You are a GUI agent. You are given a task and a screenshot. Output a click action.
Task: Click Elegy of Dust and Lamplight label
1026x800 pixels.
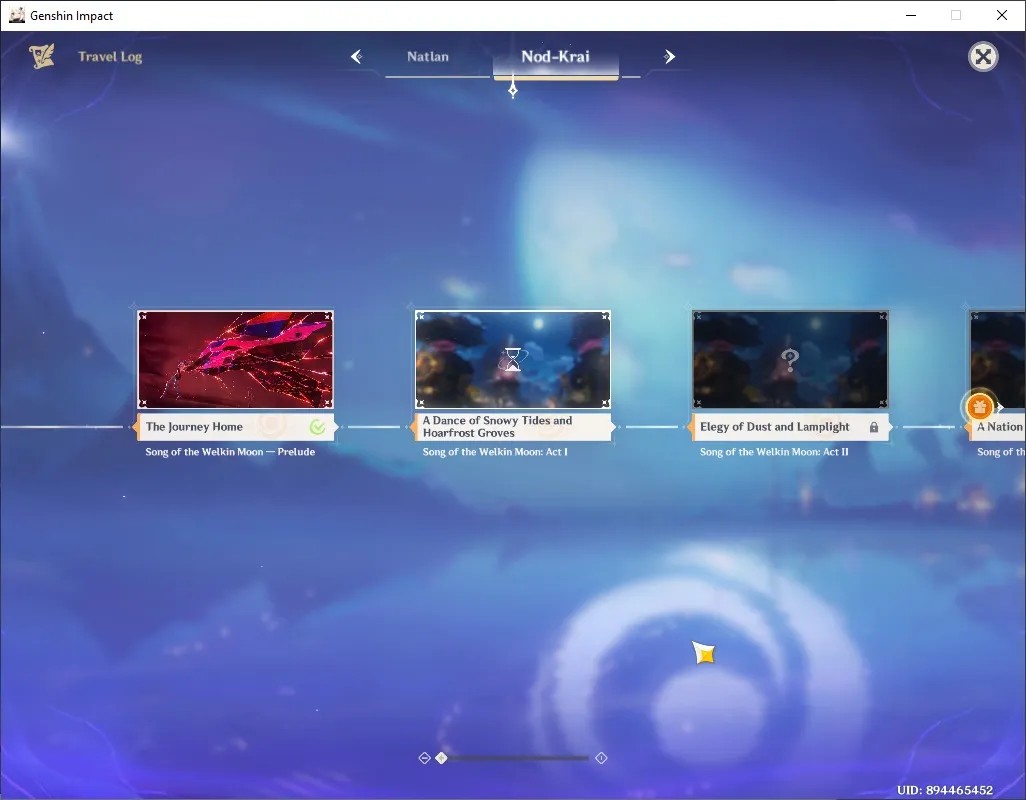pyautogui.click(x=790, y=427)
